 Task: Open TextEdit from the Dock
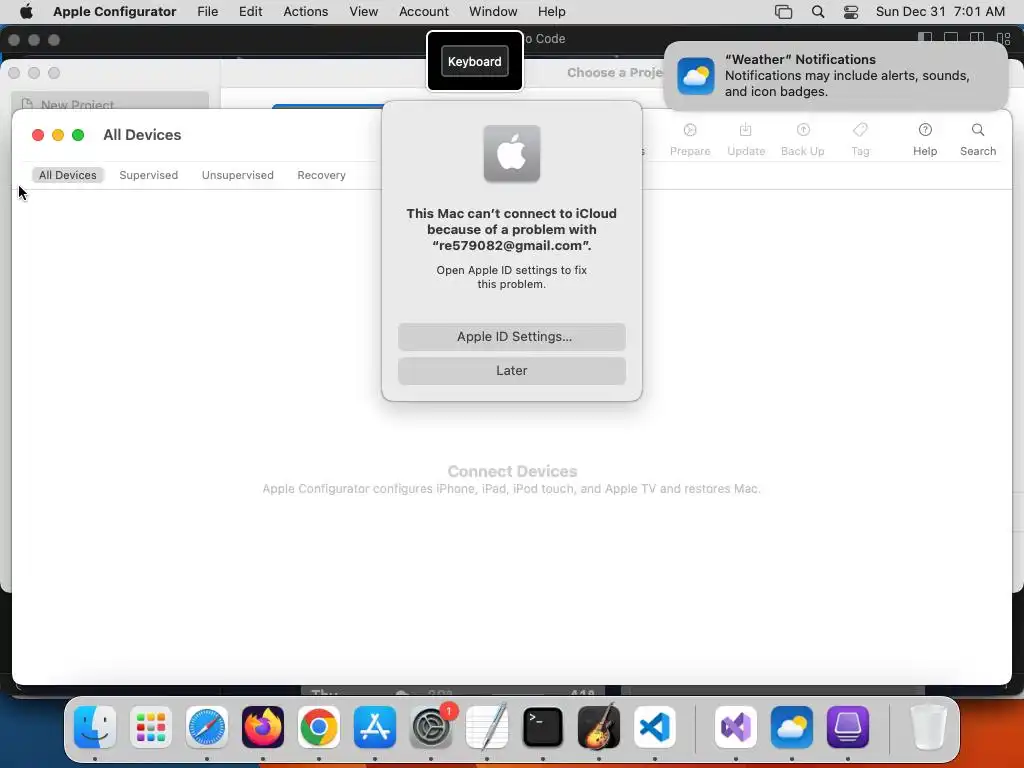[487, 727]
